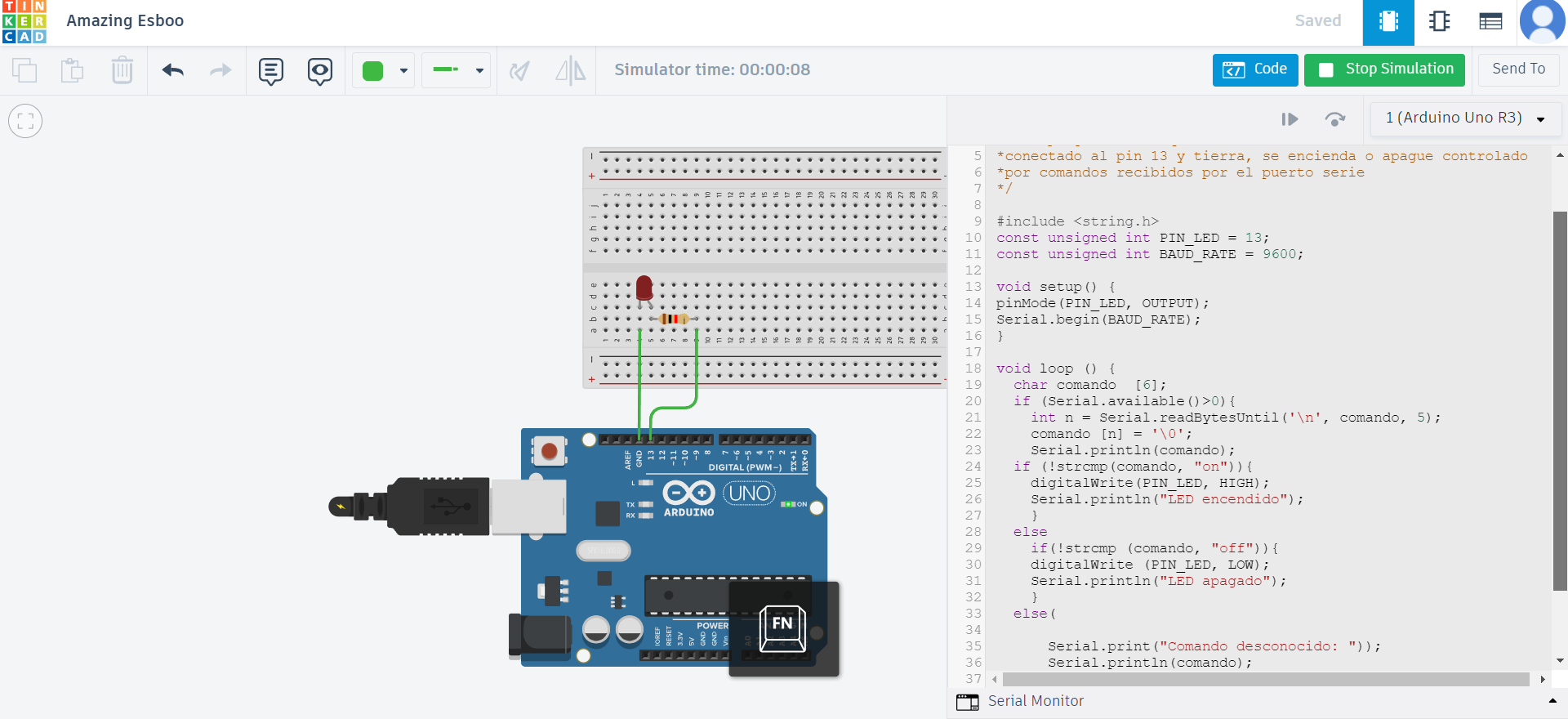Screen dimensions: 1568x719
Task: Click the zoom to fit icon
Action: (25, 121)
